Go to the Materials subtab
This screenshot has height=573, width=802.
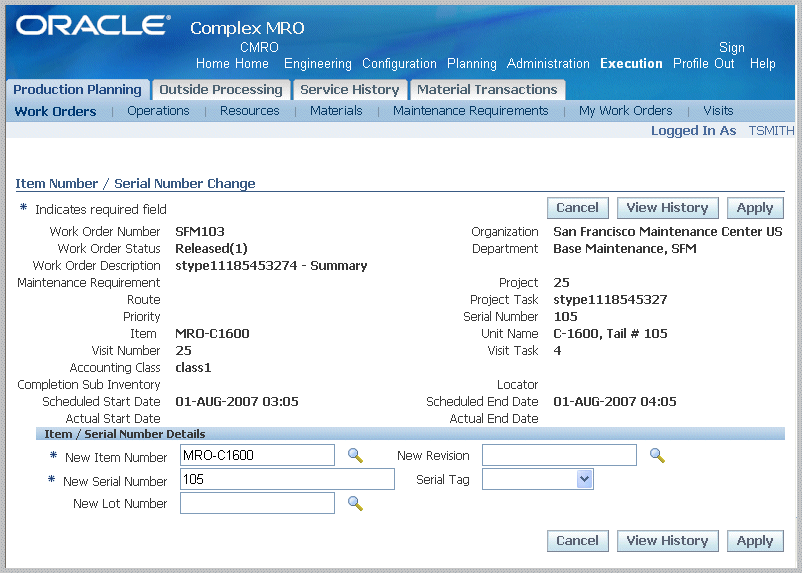(336, 111)
